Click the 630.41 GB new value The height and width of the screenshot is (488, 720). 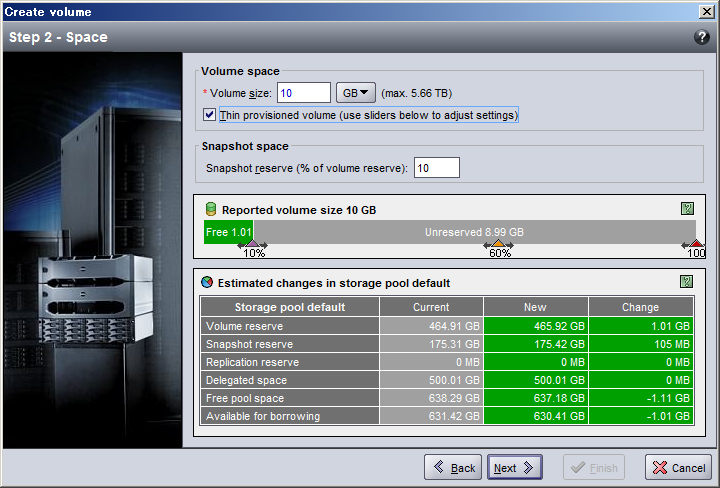[535, 416]
